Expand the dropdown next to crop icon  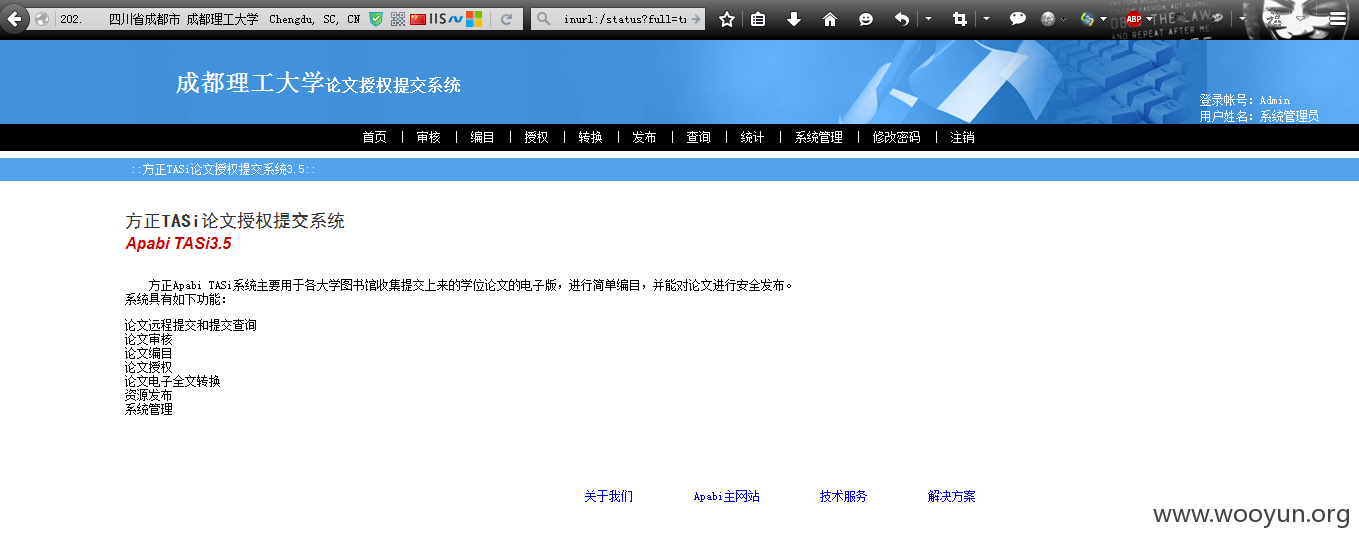(x=986, y=19)
